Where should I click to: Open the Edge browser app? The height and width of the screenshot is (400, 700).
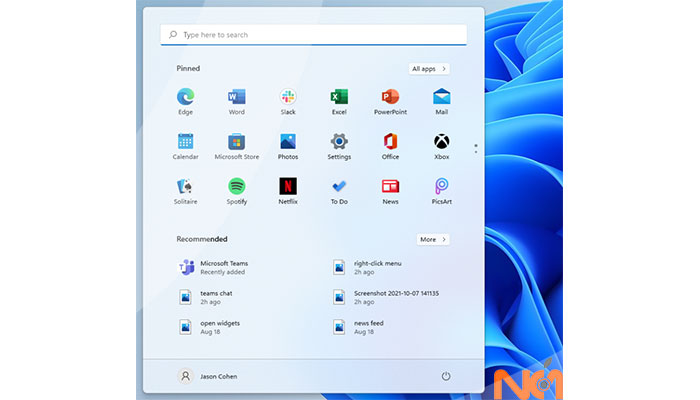pyautogui.click(x=185, y=101)
